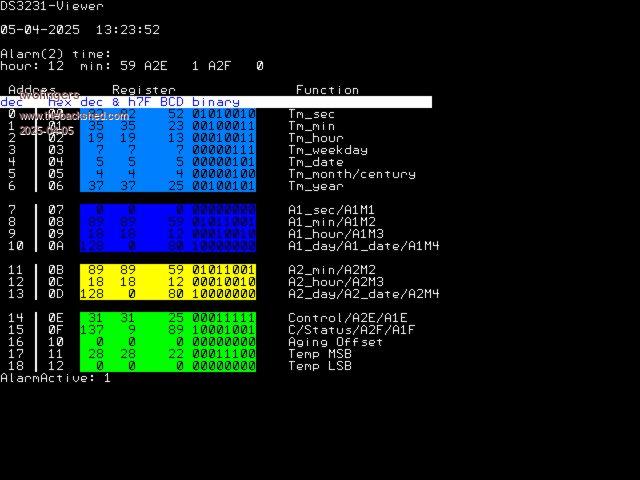Click the DS3231-Viewer title text
Viewport: 640px width, 480px height.
[x=52, y=6]
